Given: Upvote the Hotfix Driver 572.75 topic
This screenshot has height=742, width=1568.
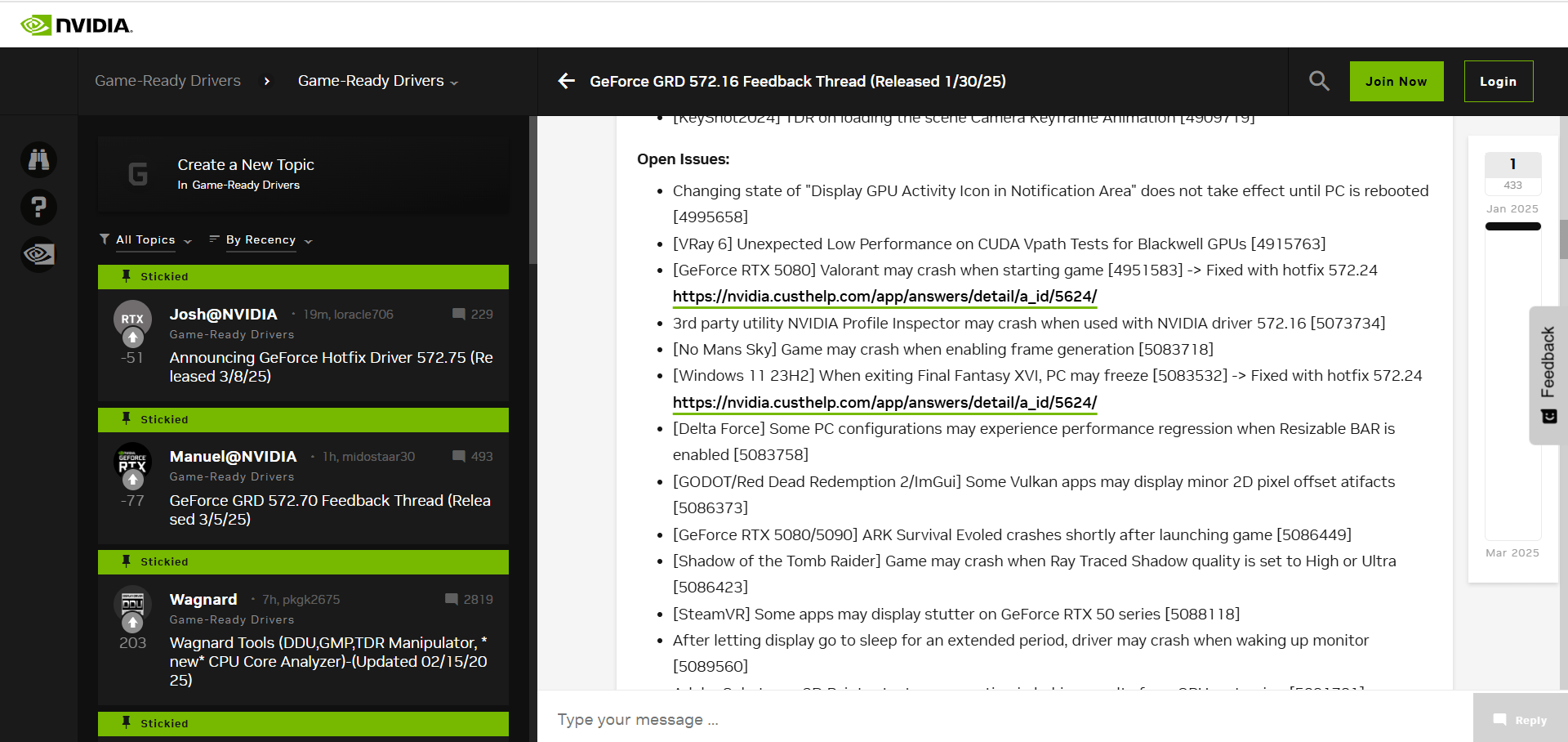Looking at the screenshot, I should 132,337.
